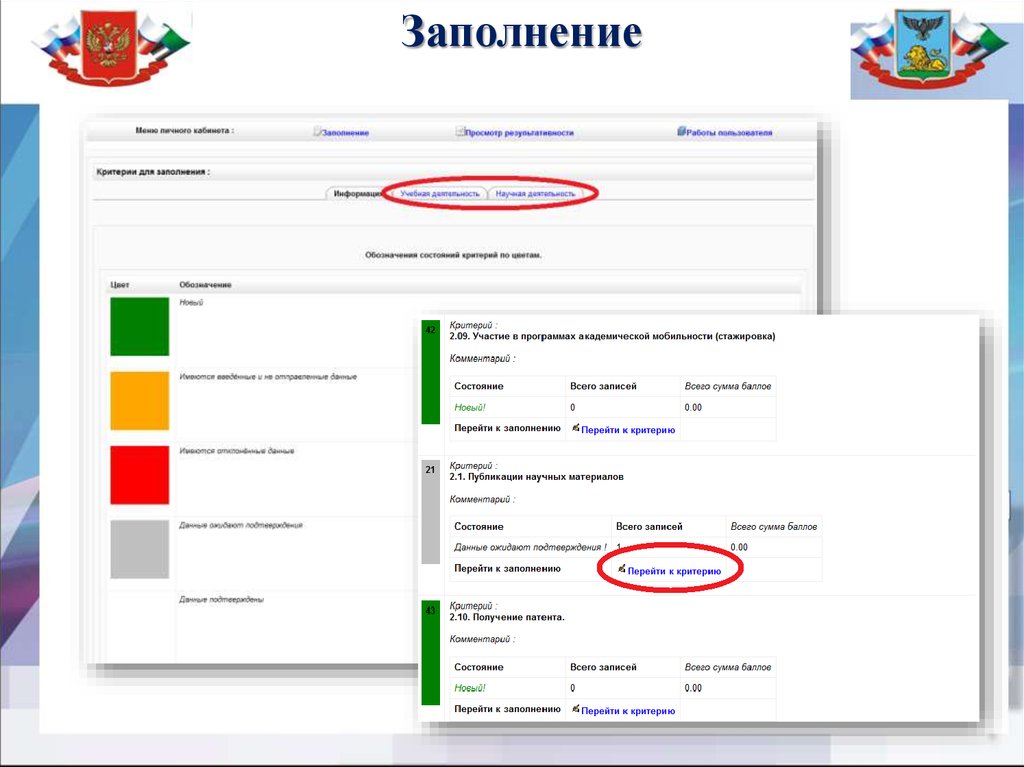
Task: Open the Просмотр результативности menu link
Action: 521,133
